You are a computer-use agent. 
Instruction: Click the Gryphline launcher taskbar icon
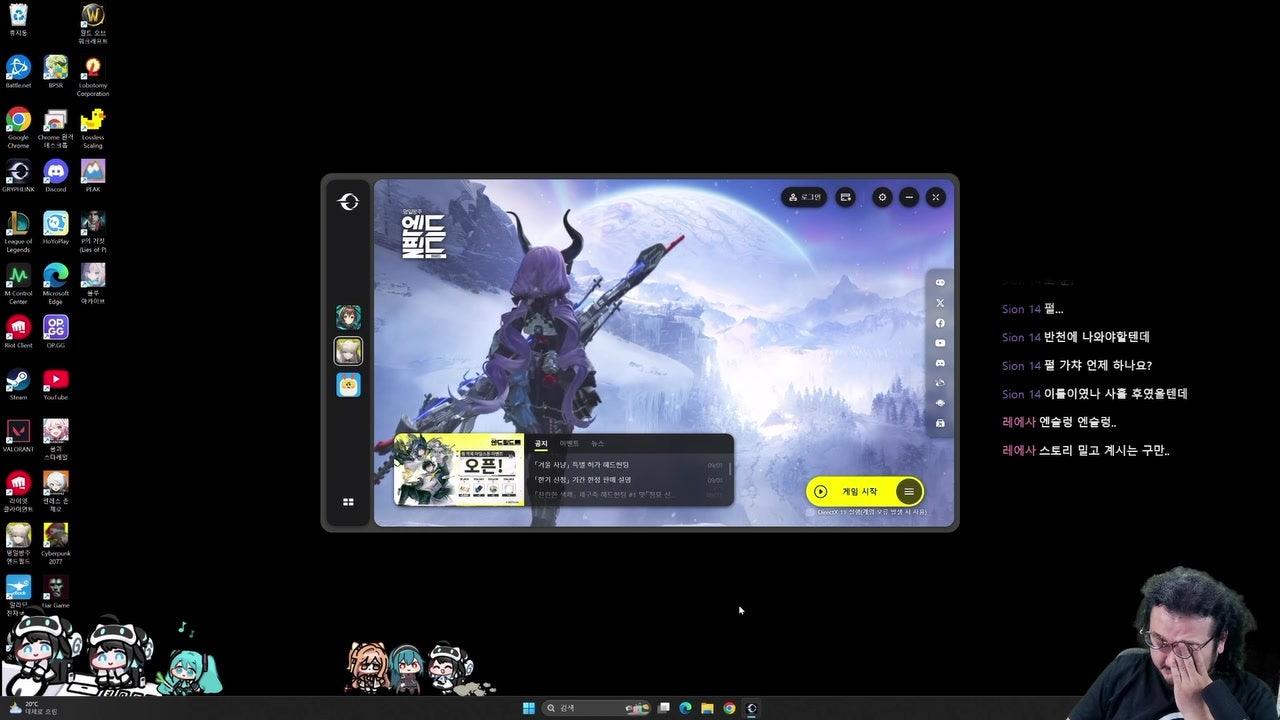point(751,708)
